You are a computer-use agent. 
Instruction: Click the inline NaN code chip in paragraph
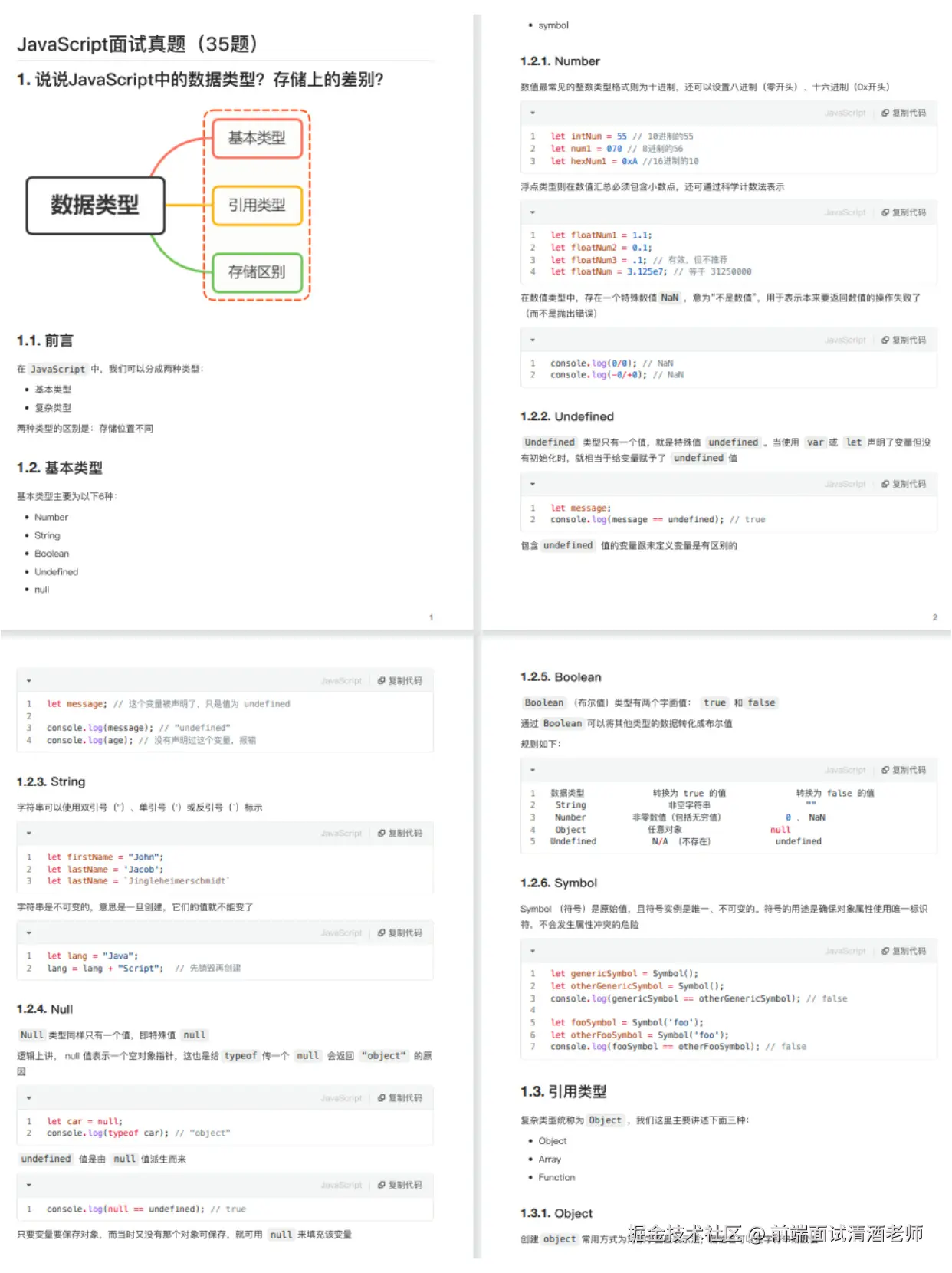pyautogui.click(x=670, y=298)
